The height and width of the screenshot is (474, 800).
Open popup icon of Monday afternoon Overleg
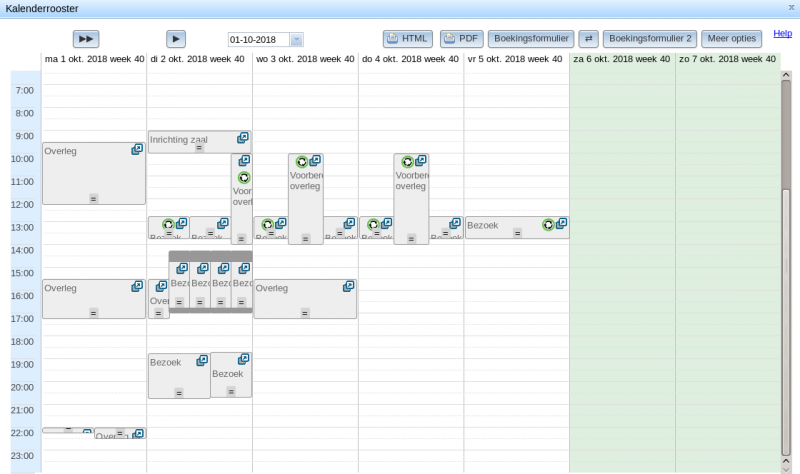(137, 286)
